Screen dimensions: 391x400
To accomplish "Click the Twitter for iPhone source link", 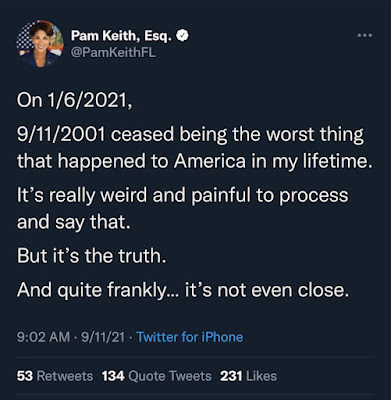I will pos(190,337).
